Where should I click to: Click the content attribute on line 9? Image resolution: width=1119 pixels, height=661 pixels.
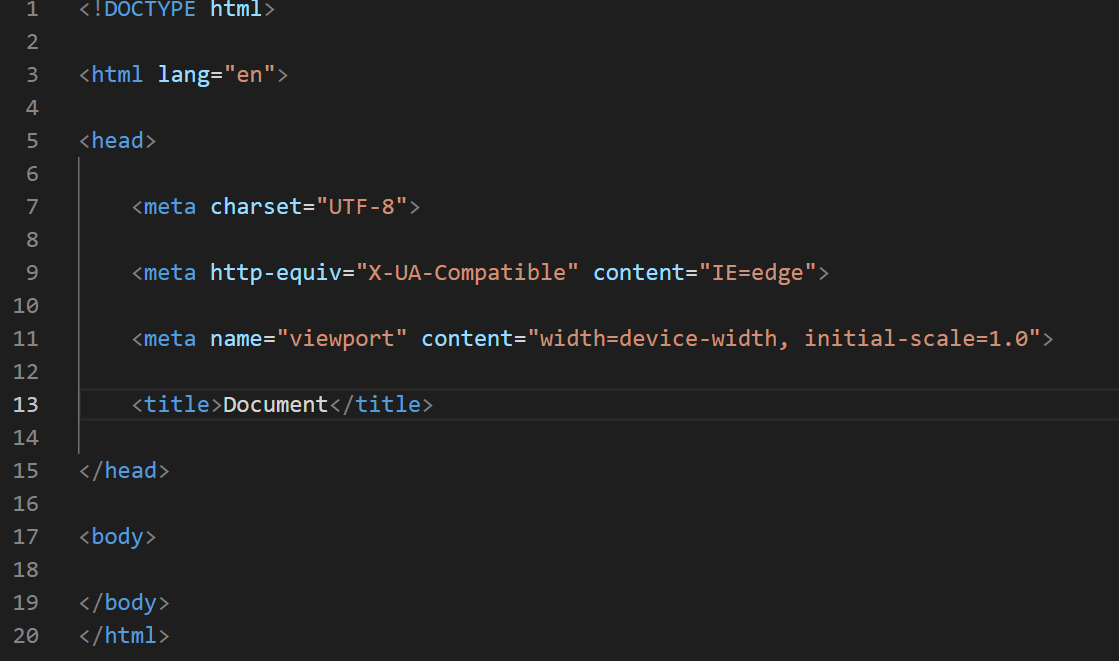639,273
